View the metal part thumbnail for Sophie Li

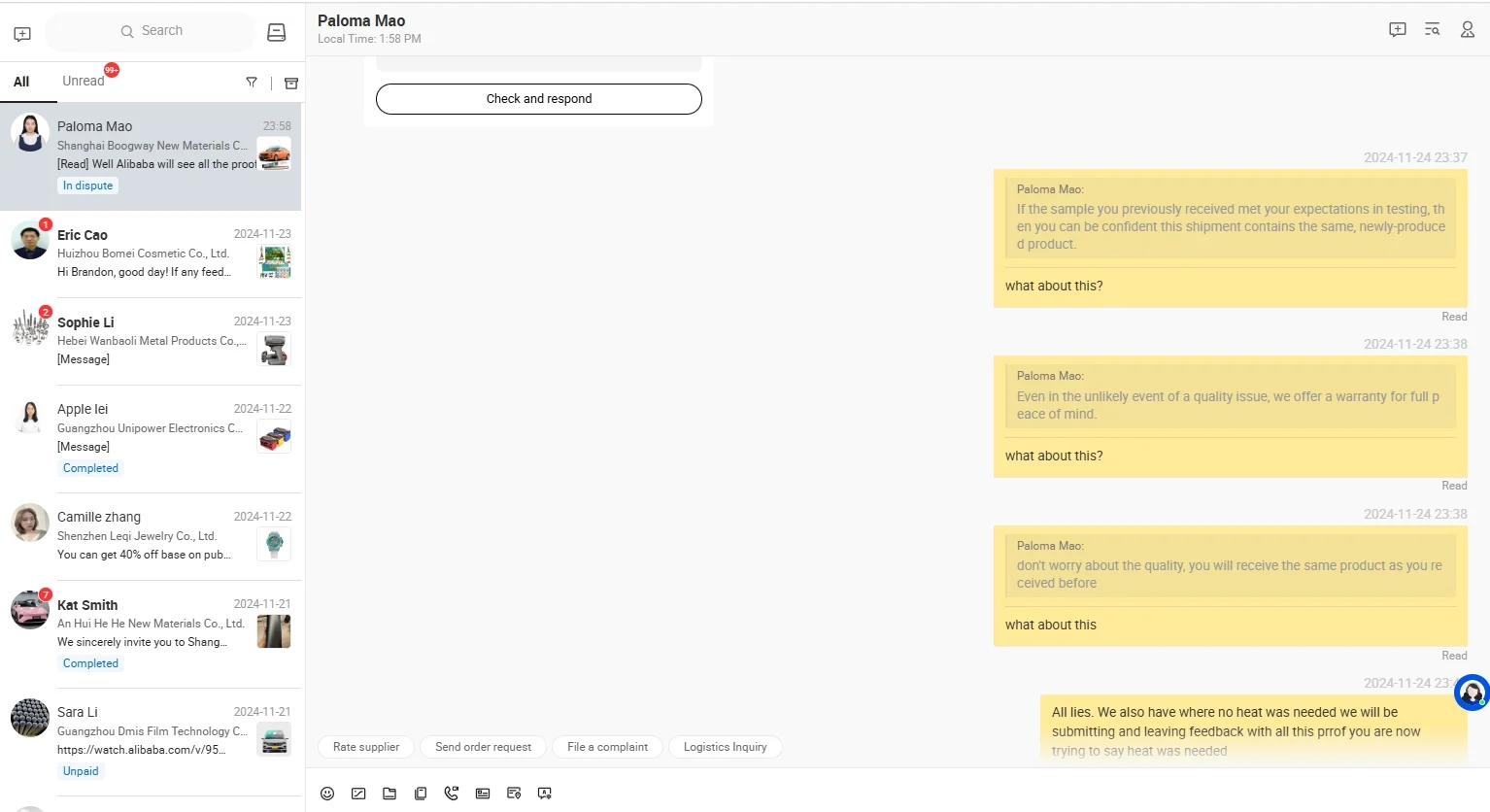(x=275, y=350)
